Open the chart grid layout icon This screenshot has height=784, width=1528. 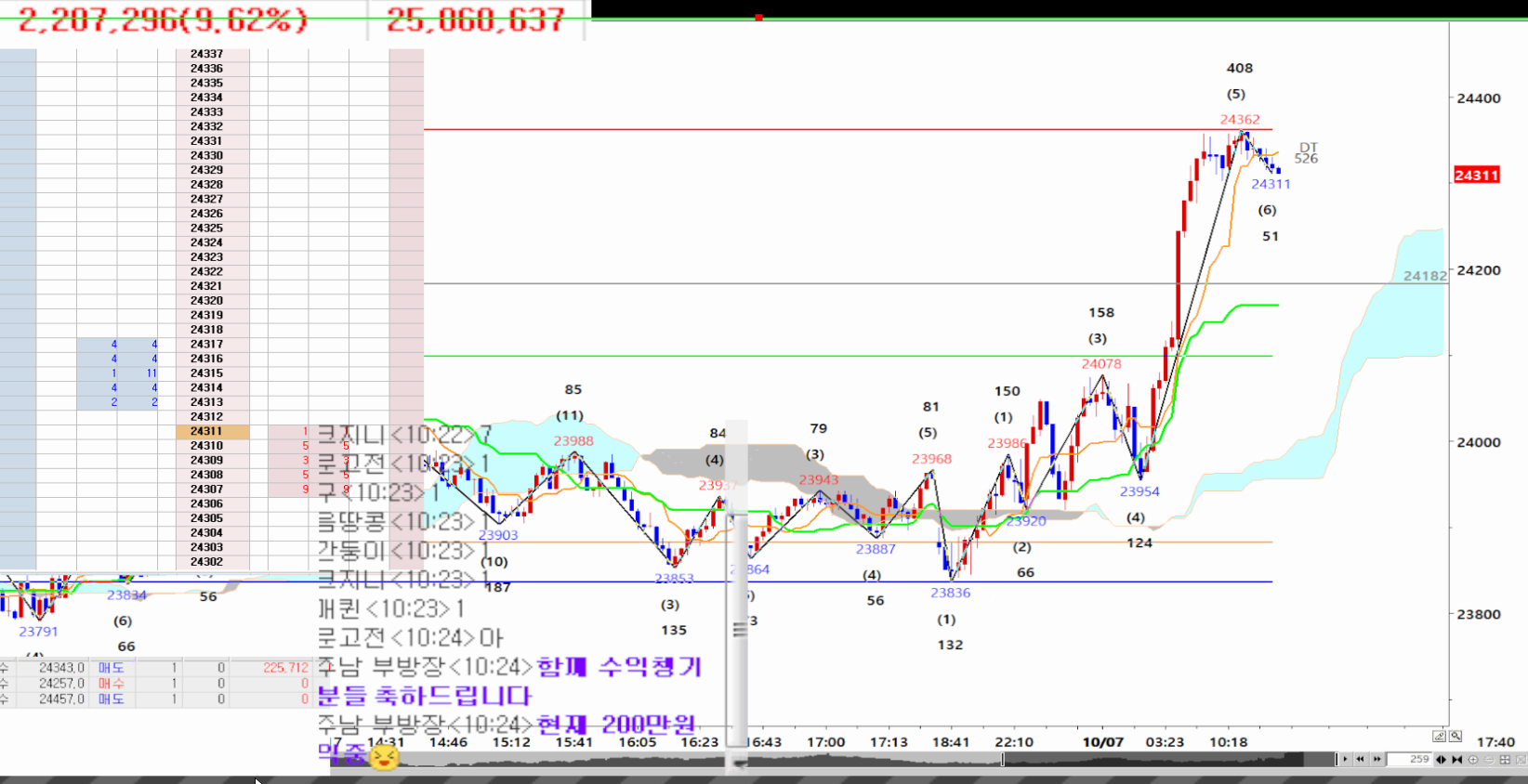tap(1505, 759)
